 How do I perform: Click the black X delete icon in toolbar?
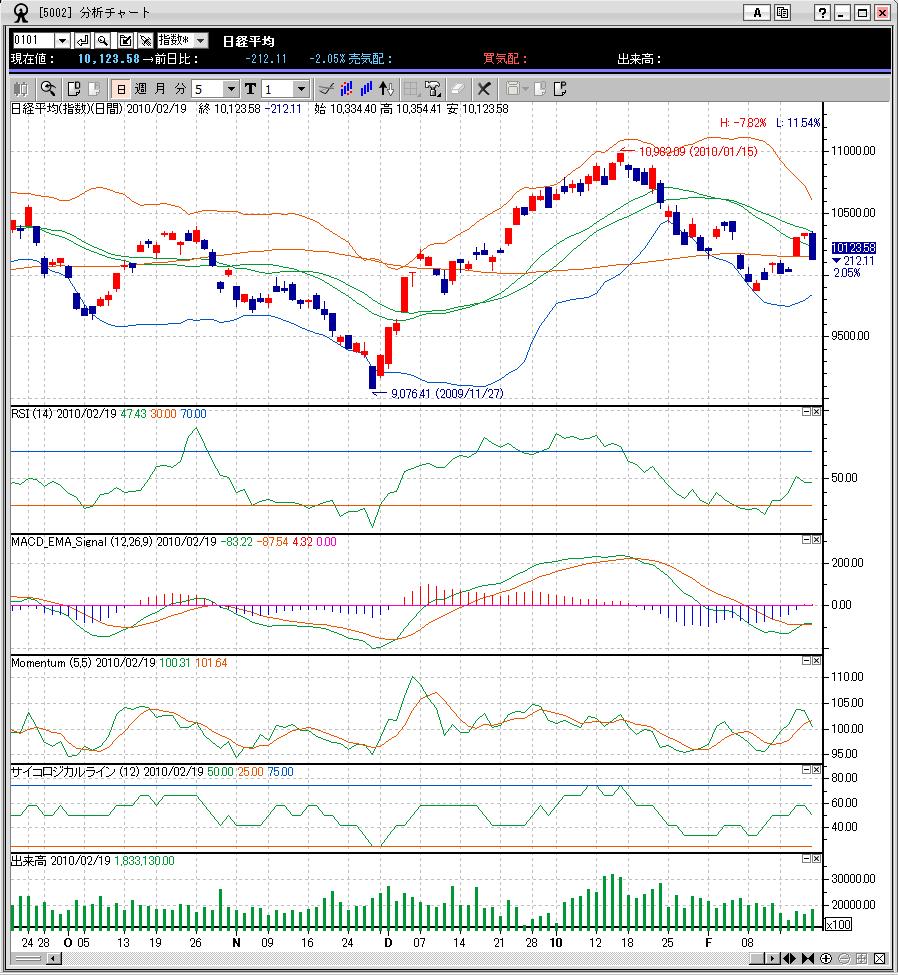coord(484,89)
